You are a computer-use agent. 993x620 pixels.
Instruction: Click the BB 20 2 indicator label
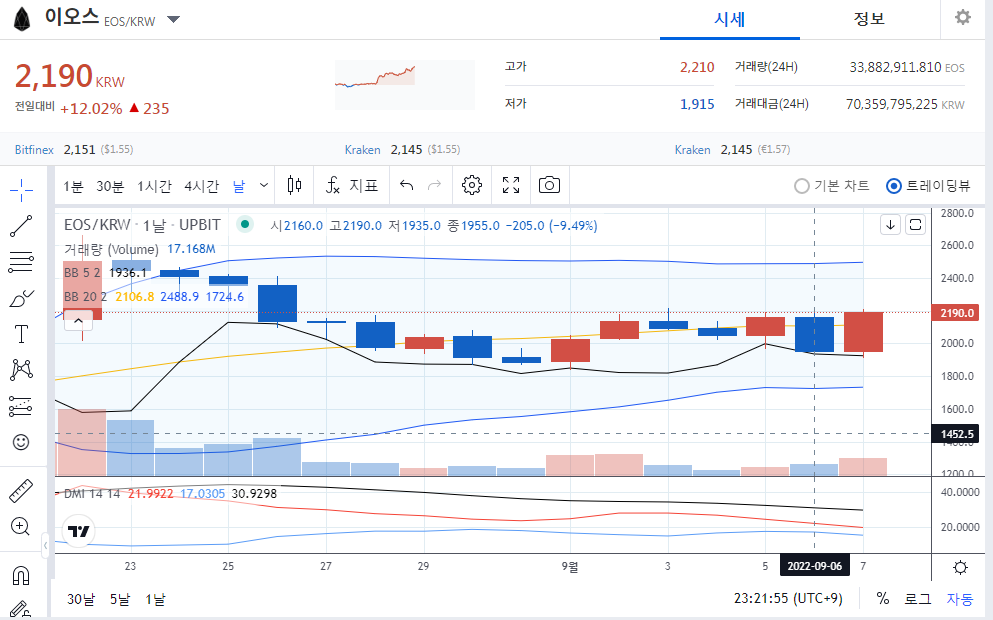[85, 296]
